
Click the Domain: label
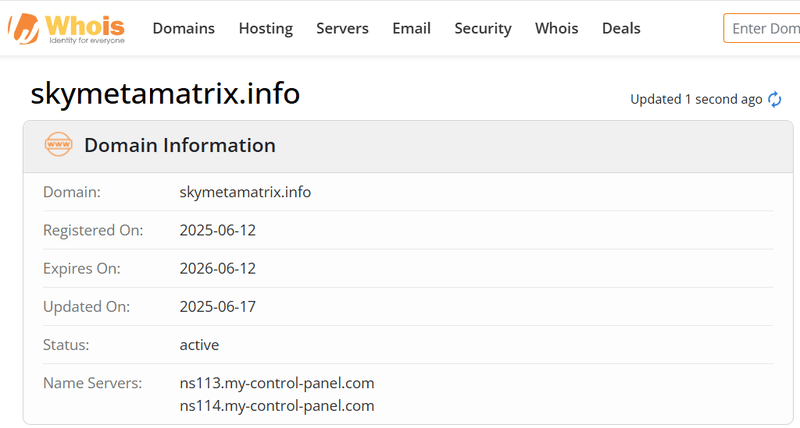click(x=71, y=192)
